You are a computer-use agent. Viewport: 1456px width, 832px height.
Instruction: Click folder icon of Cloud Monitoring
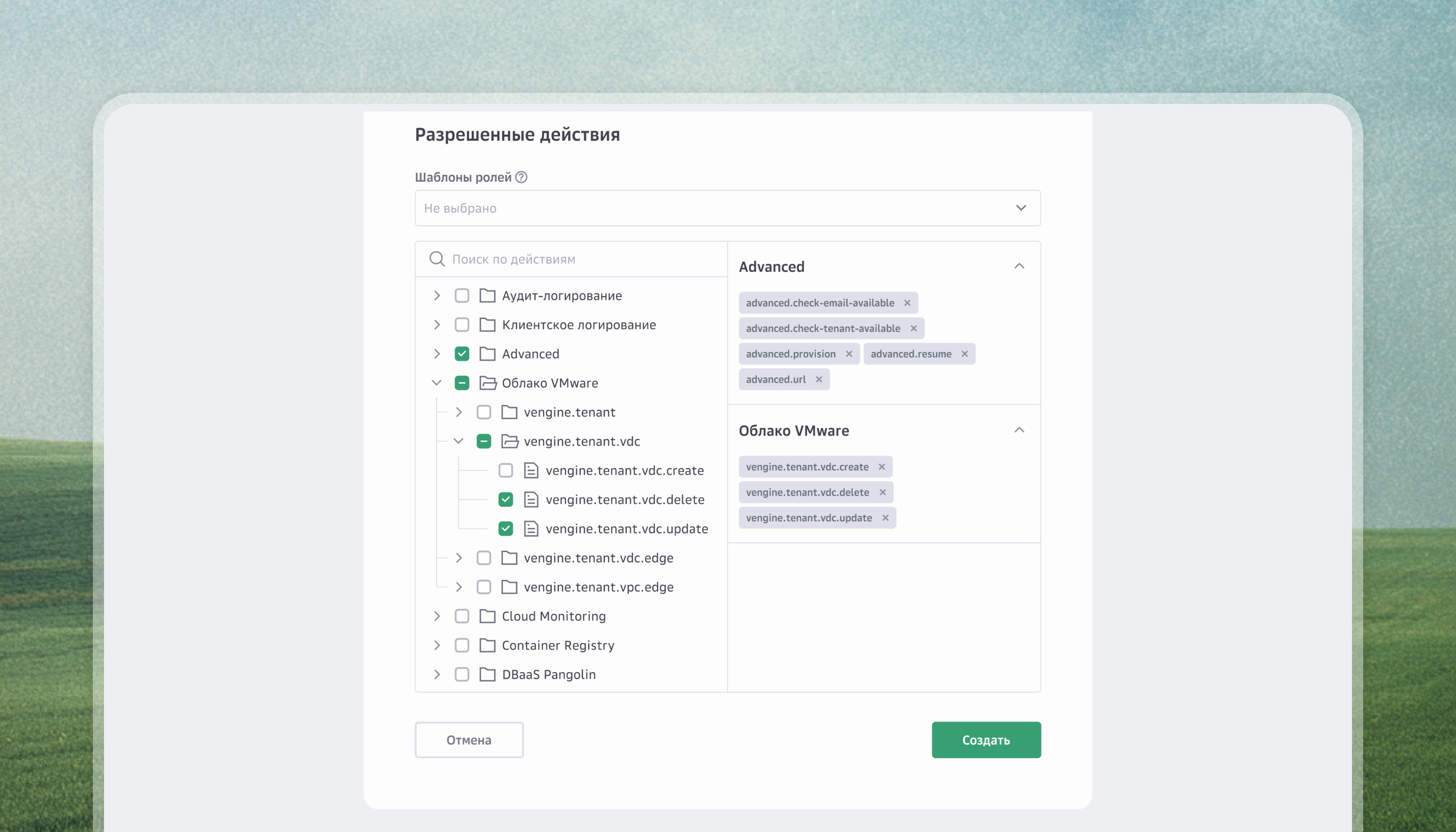[487, 616]
